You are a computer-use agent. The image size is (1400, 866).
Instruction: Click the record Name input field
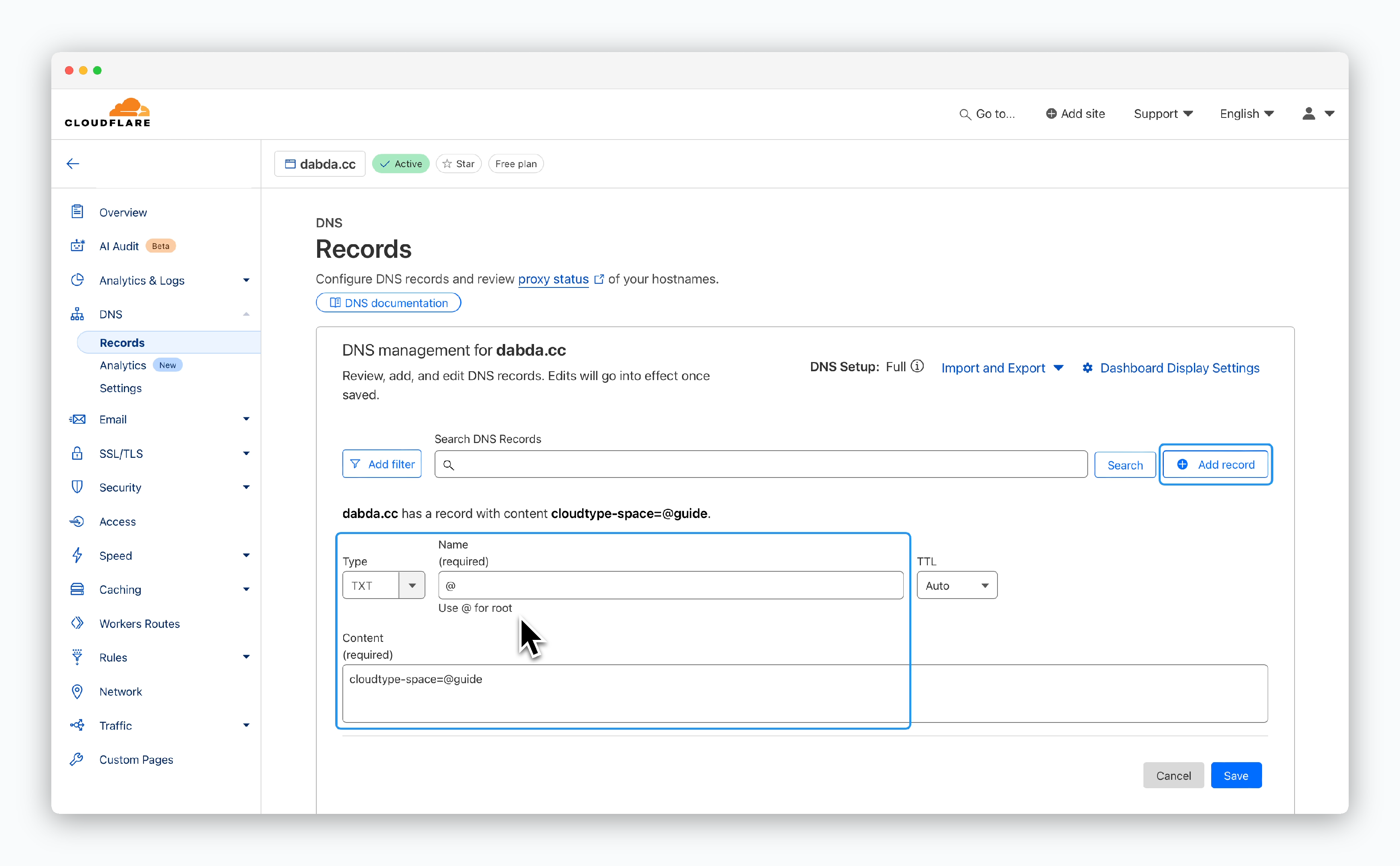click(670, 585)
